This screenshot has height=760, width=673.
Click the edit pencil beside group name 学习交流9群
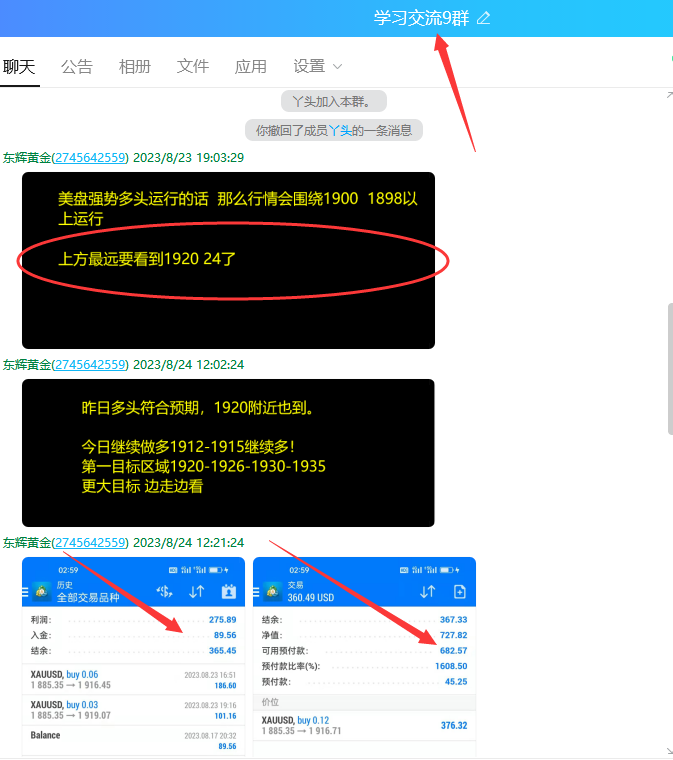[484, 18]
